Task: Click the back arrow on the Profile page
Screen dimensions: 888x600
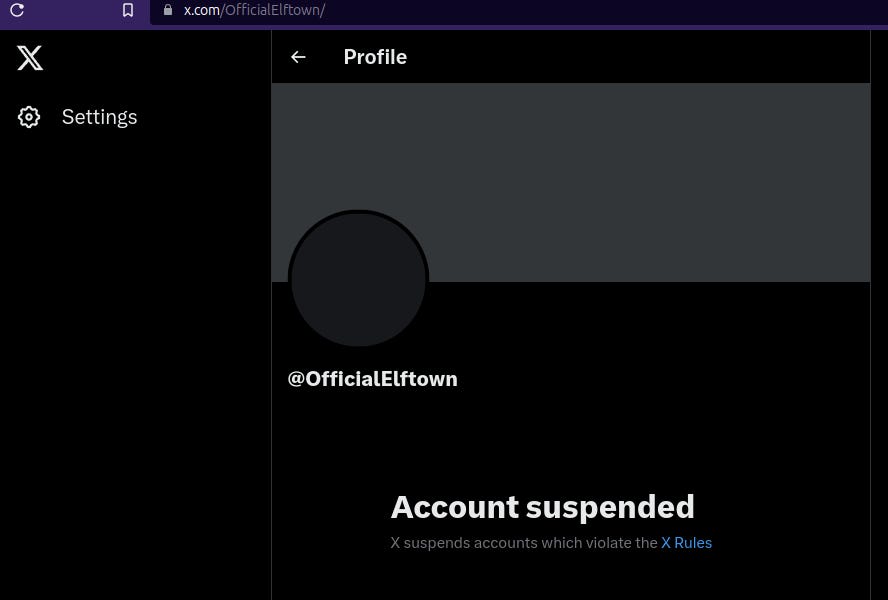Action: point(298,57)
